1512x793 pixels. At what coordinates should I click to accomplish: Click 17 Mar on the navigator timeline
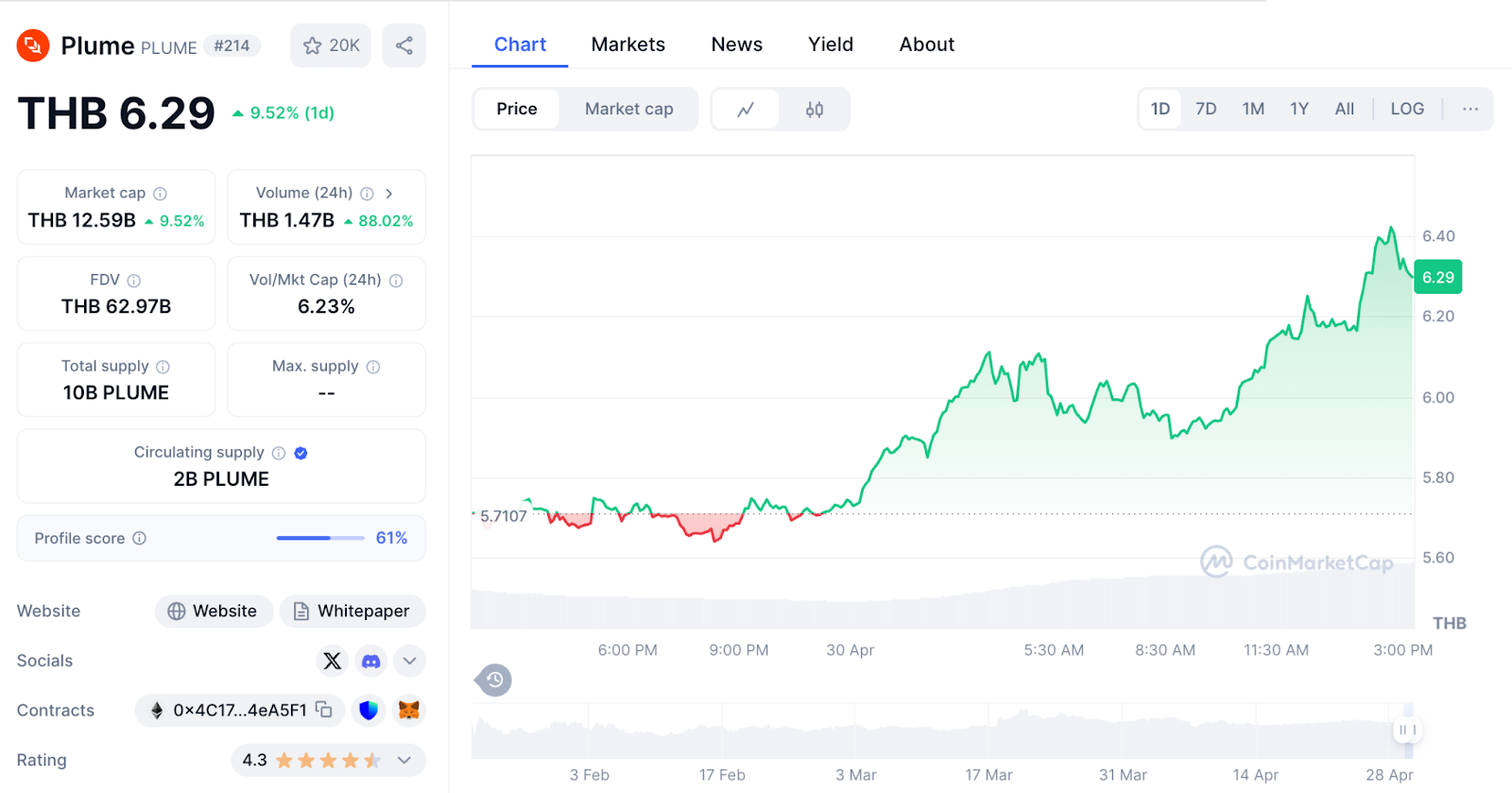988,775
